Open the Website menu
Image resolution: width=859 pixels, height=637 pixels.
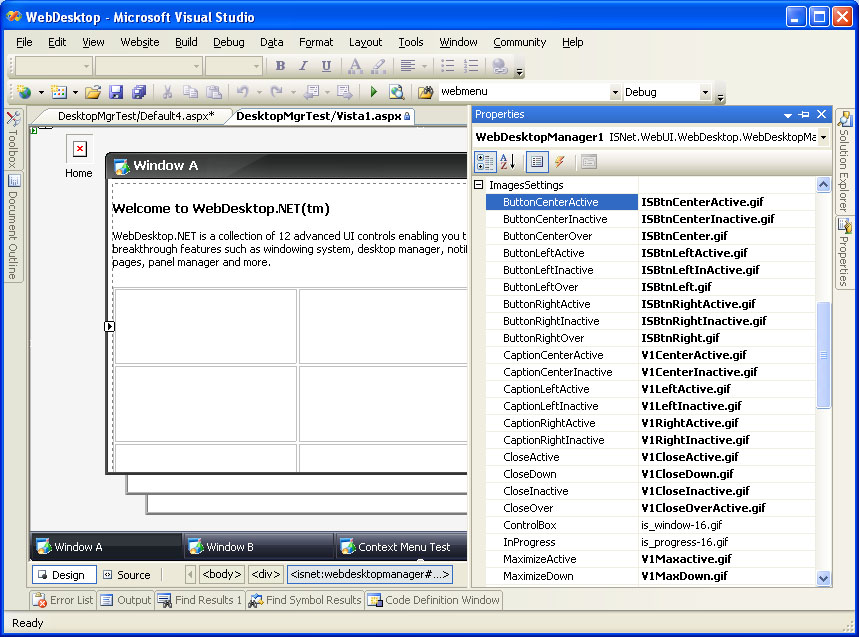click(x=139, y=42)
